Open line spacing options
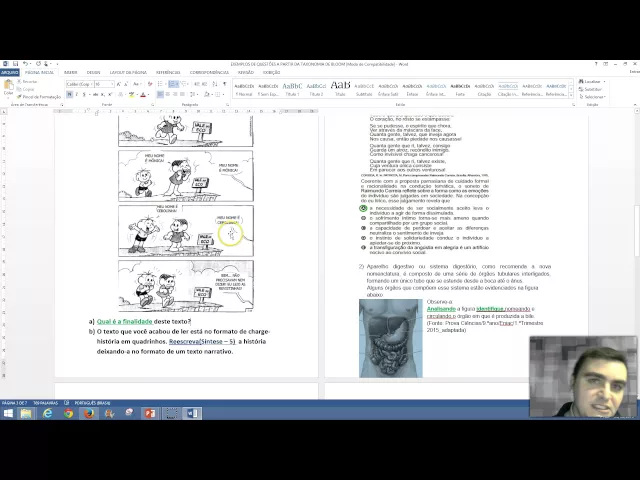This screenshot has height=480, width=640. click(193, 94)
